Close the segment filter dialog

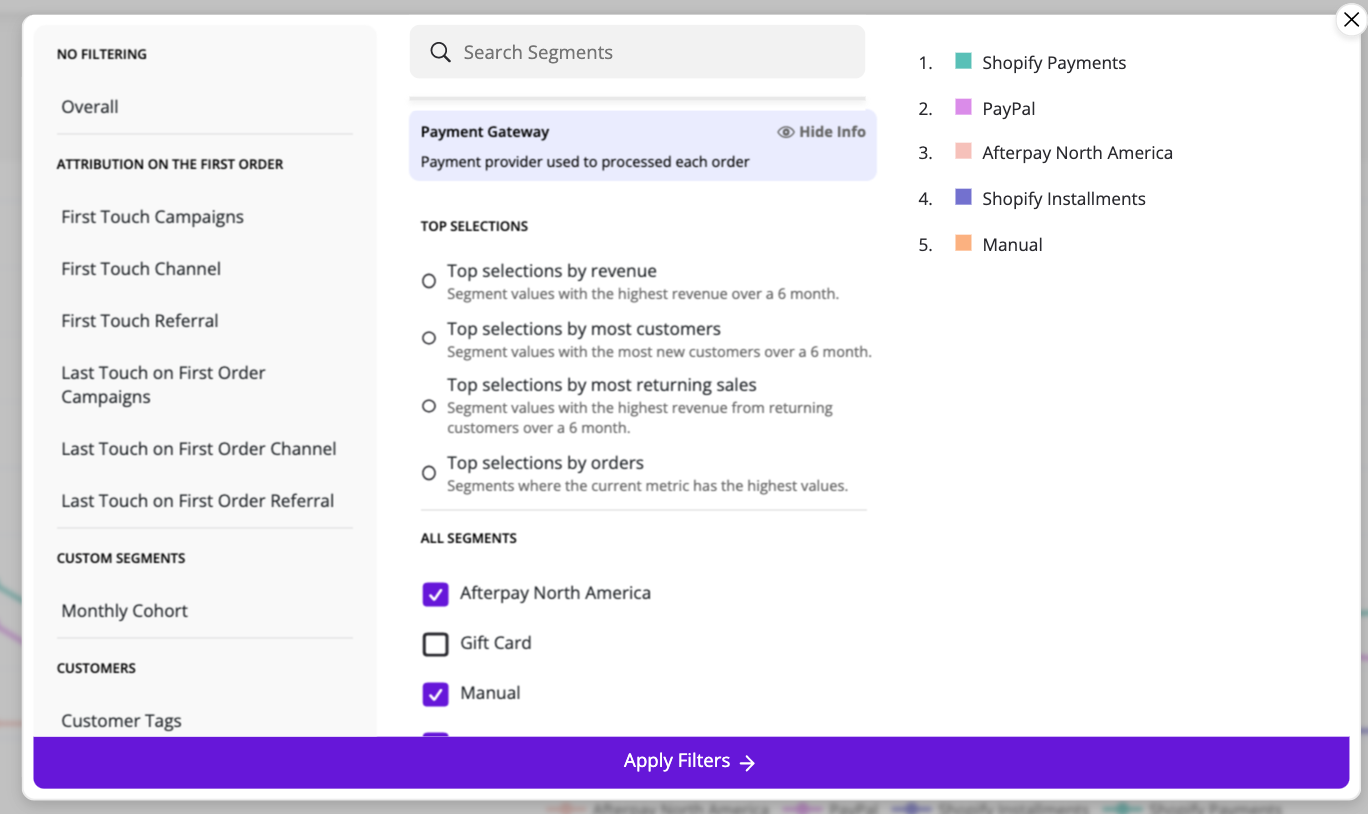pos(1351,20)
